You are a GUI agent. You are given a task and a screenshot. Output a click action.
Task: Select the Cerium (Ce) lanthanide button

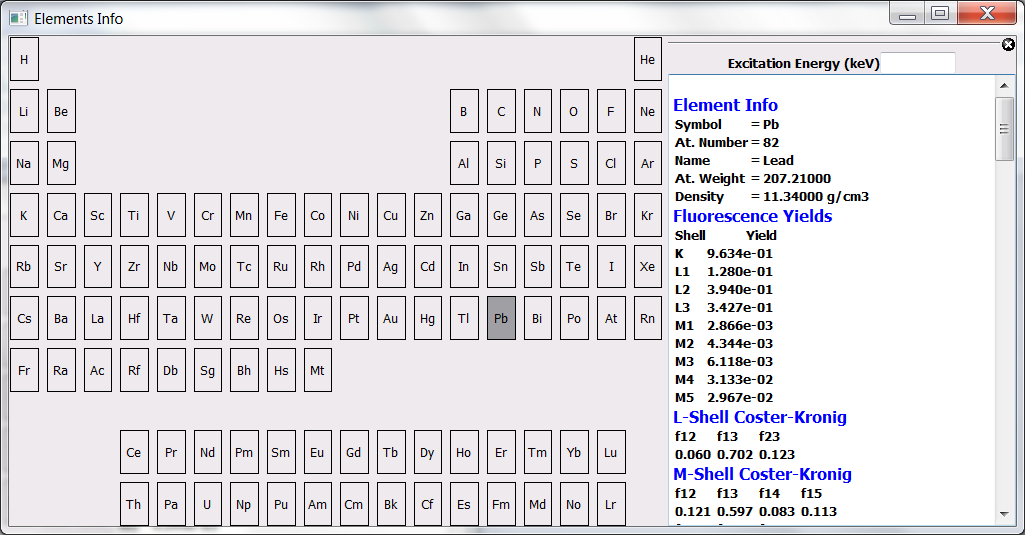click(x=134, y=452)
